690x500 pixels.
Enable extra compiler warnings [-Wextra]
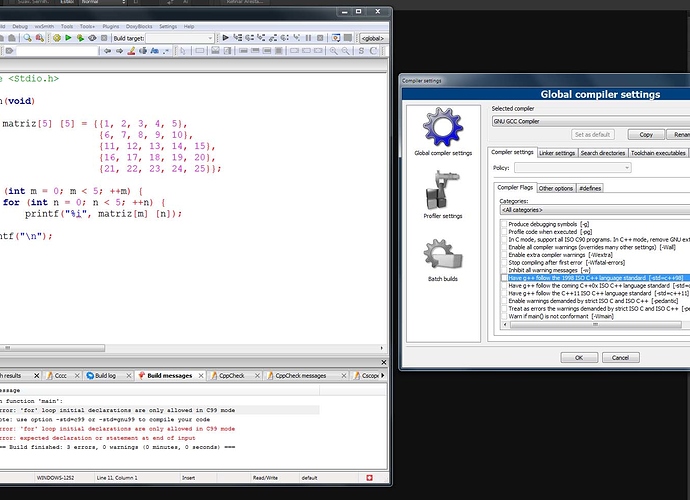pos(504,255)
